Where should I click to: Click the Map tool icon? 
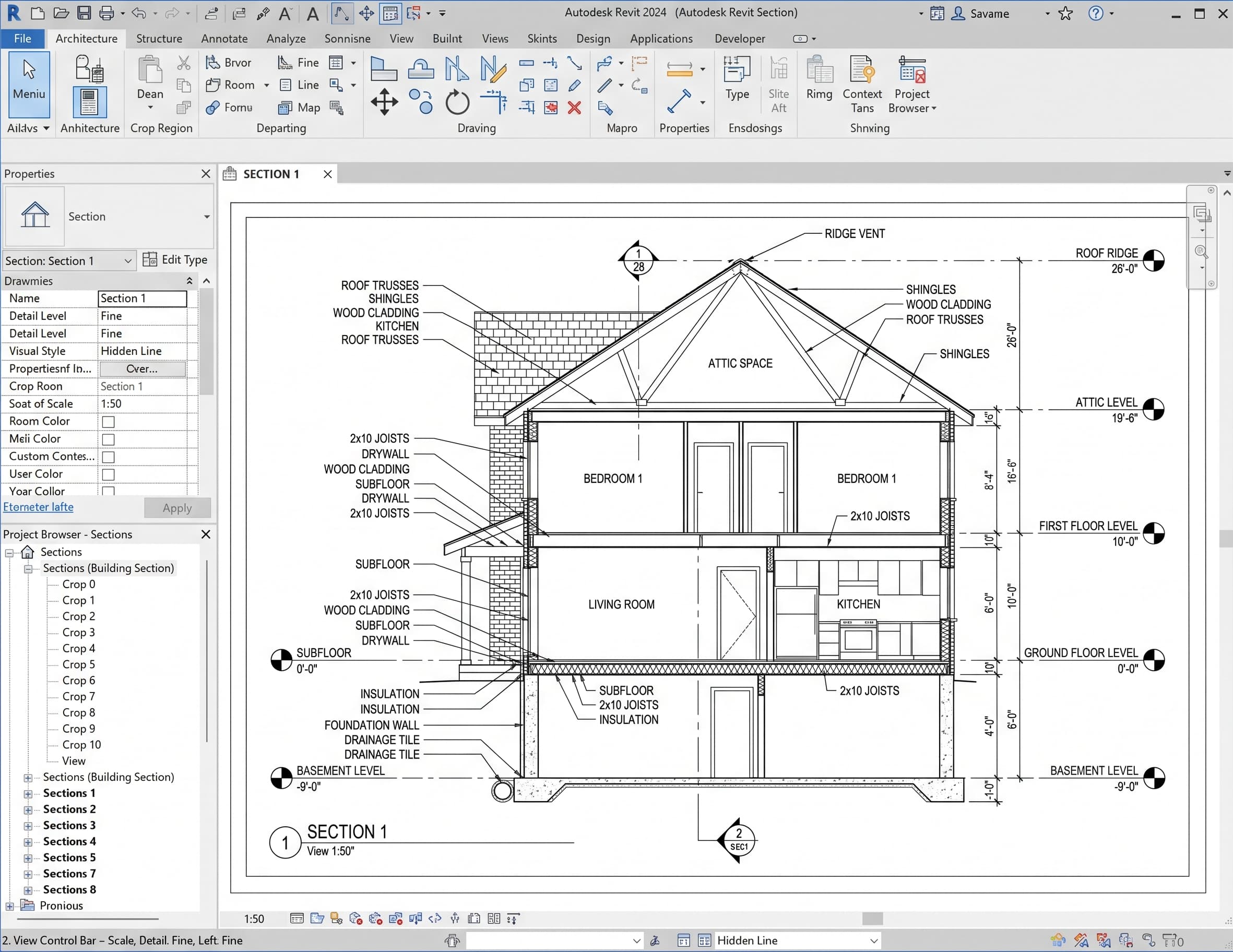(x=299, y=107)
